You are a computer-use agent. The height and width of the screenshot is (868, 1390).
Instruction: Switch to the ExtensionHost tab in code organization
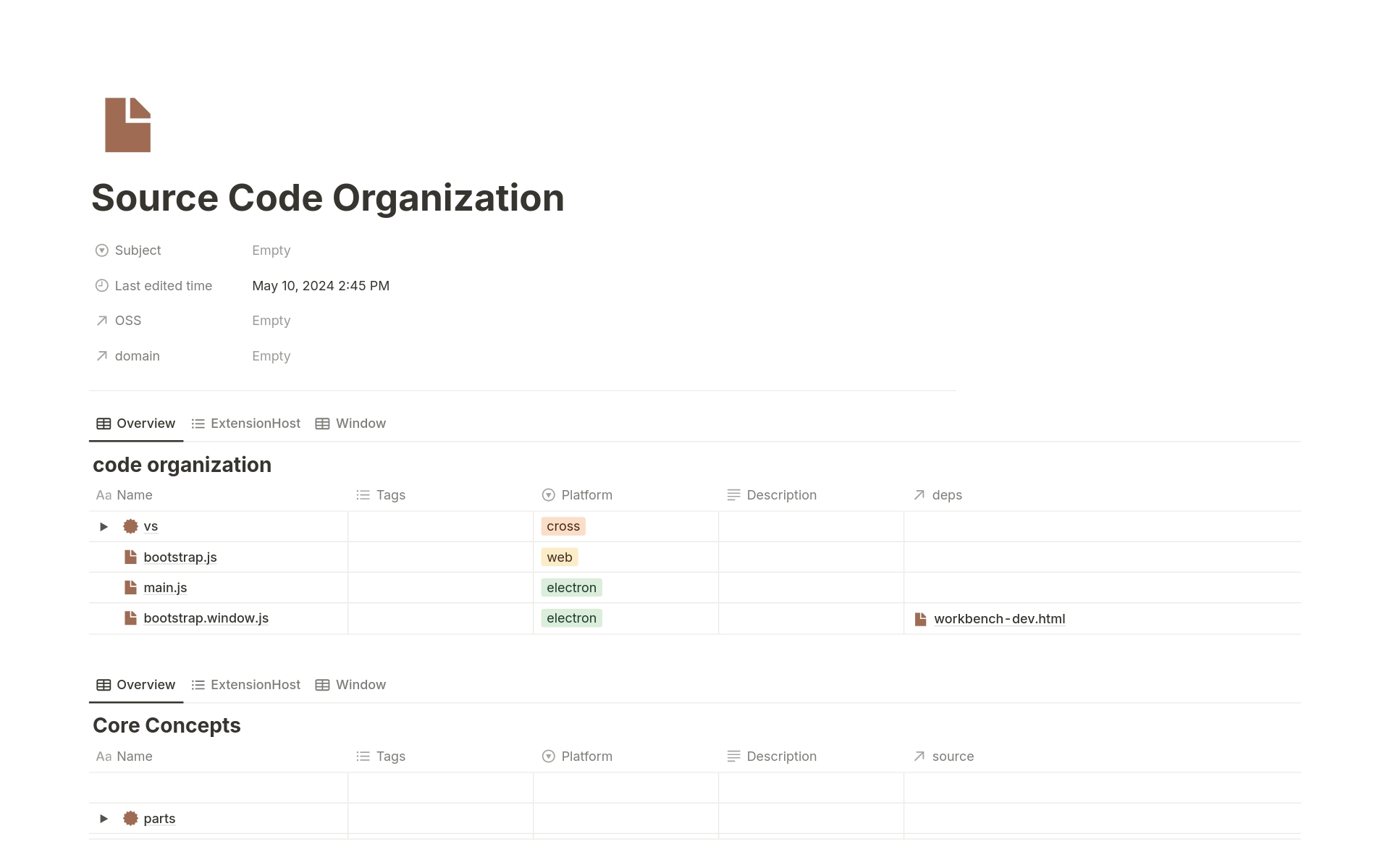click(x=246, y=424)
